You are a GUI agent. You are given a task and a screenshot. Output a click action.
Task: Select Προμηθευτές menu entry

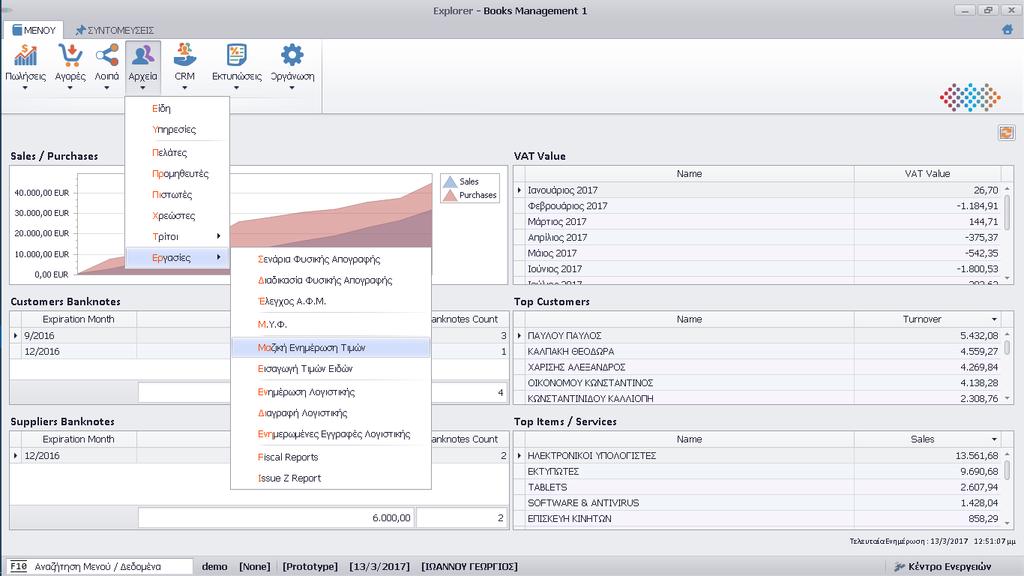coord(180,174)
